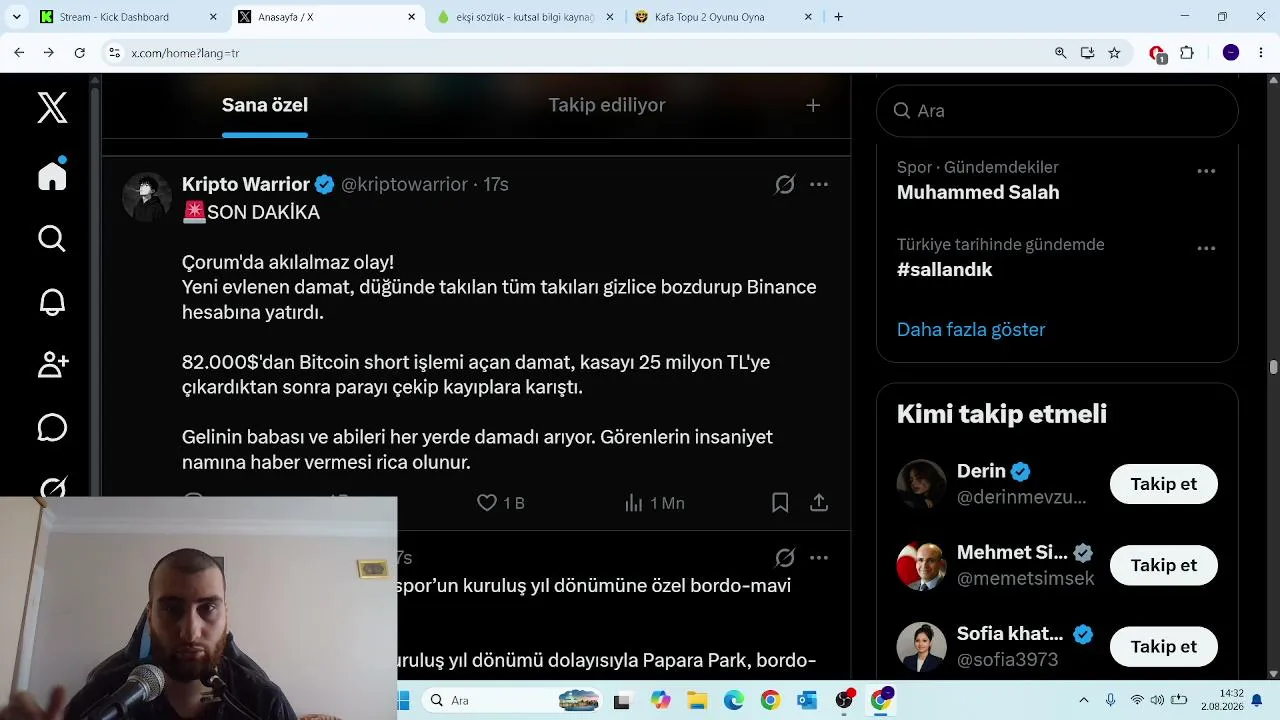1280x720 pixels.
Task: Close the Anasayfa / X tab
Action: tap(412, 17)
